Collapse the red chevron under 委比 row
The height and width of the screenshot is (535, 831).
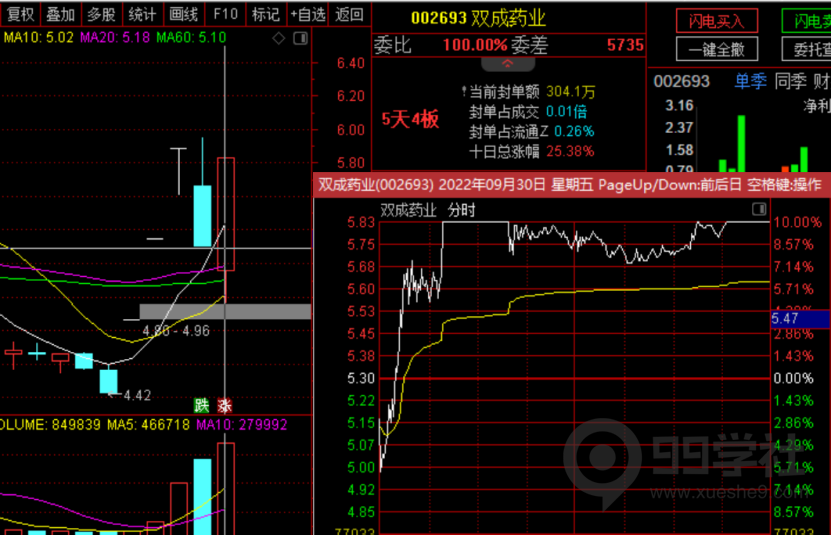pyautogui.click(x=508, y=64)
